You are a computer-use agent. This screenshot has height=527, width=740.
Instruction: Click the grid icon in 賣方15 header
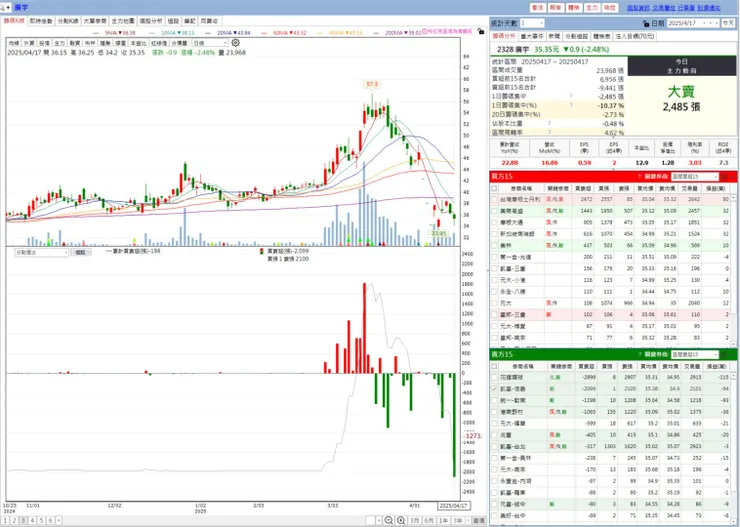(x=724, y=354)
